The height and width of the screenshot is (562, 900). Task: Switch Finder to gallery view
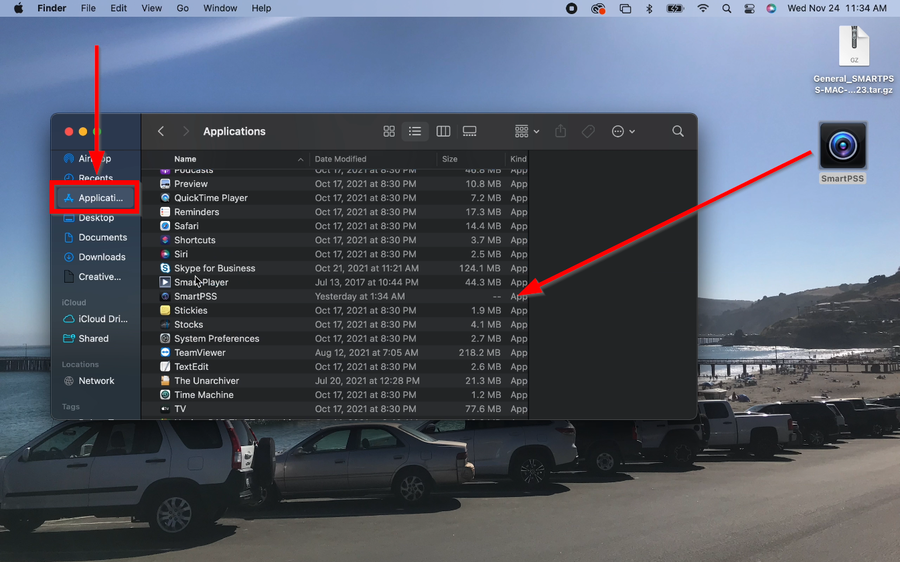(469, 132)
